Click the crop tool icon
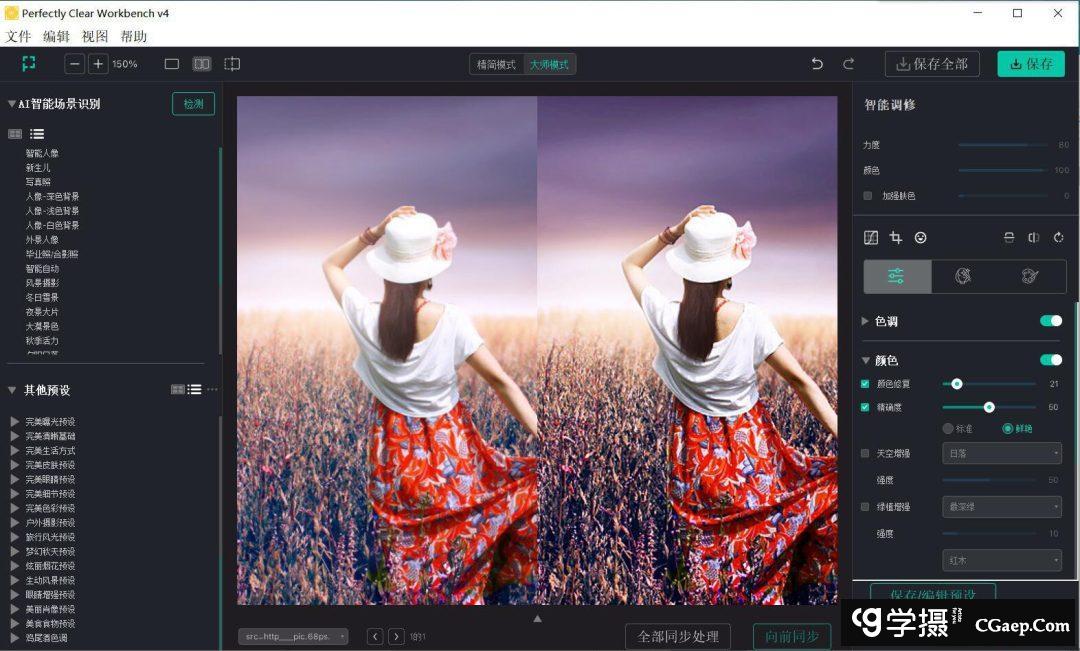The width and height of the screenshot is (1080, 651). 896,238
